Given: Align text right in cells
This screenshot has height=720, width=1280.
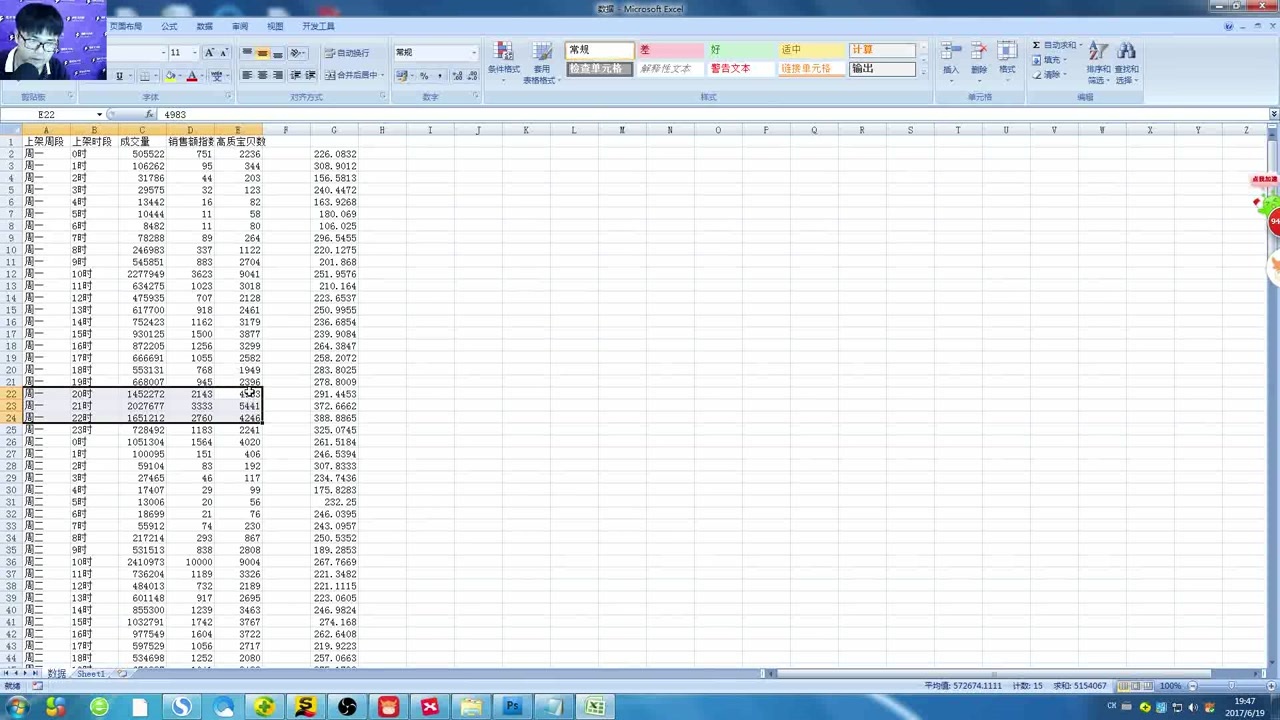Looking at the screenshot, I should tap(277, 76).
